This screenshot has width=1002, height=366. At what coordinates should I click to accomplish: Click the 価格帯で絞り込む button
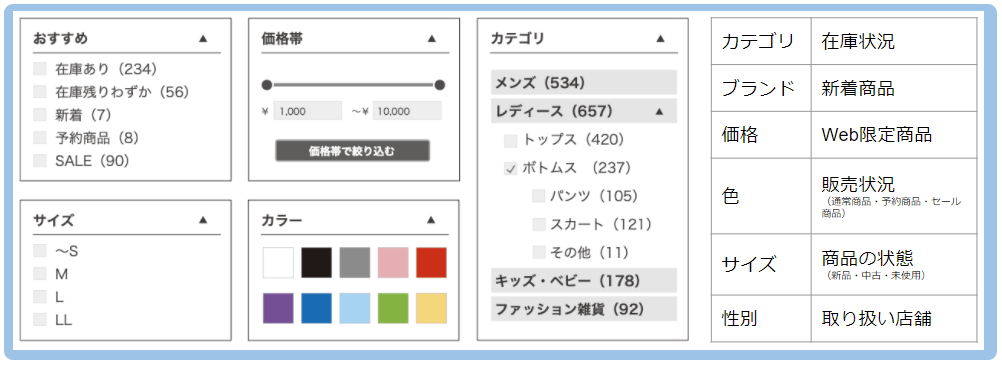tap(352, 151)
